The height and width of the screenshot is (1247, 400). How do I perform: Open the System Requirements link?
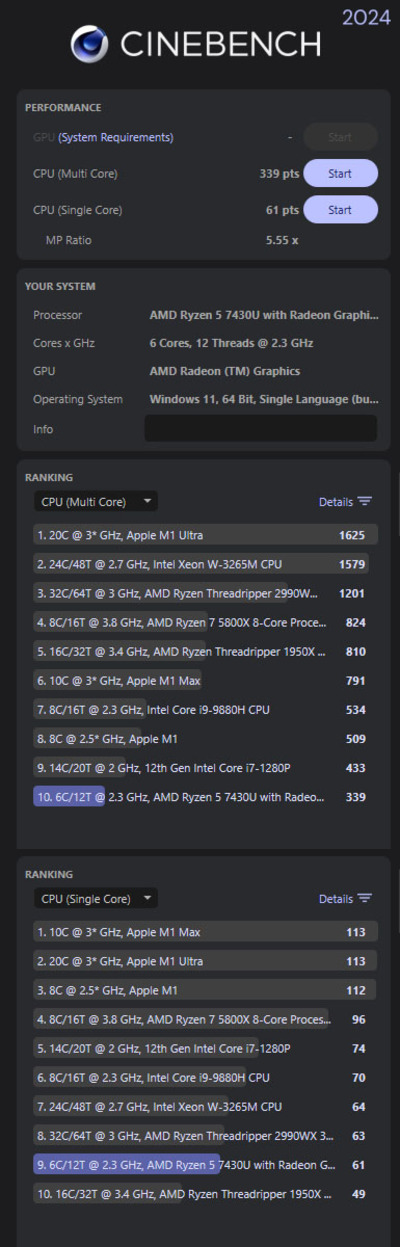[x=116, y=138]
